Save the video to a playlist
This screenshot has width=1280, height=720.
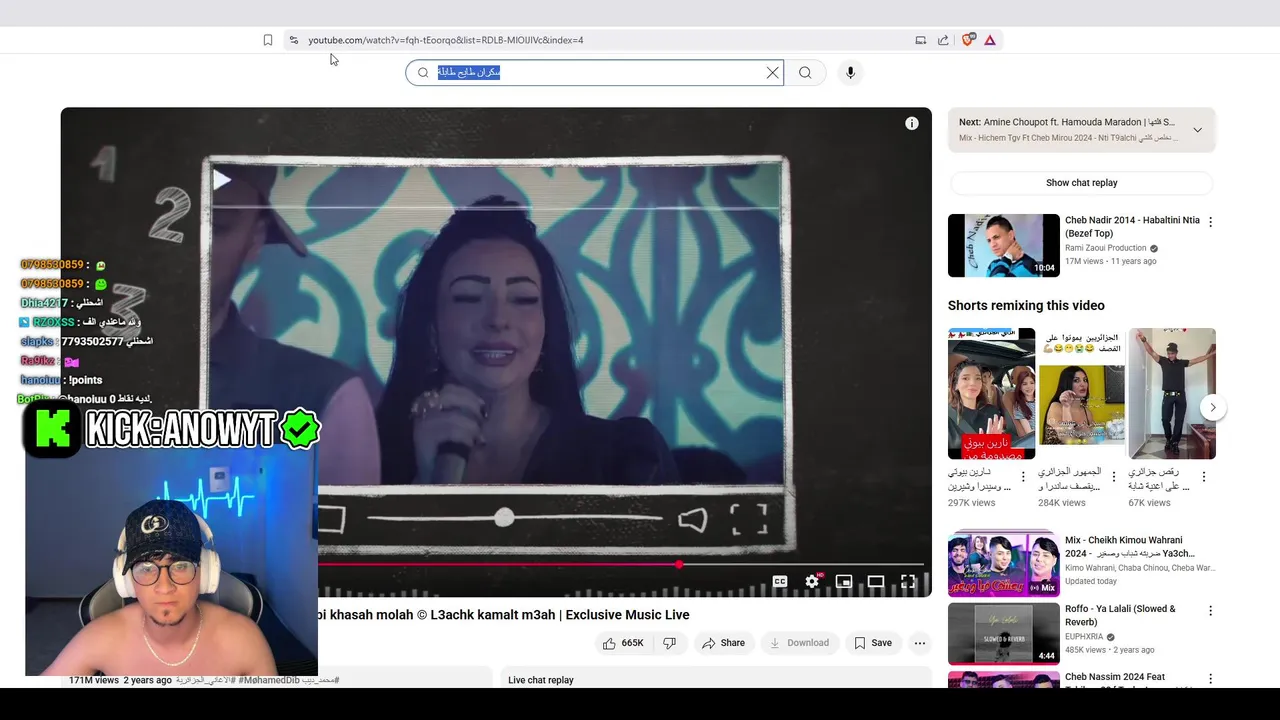click(x=872, y=643)
